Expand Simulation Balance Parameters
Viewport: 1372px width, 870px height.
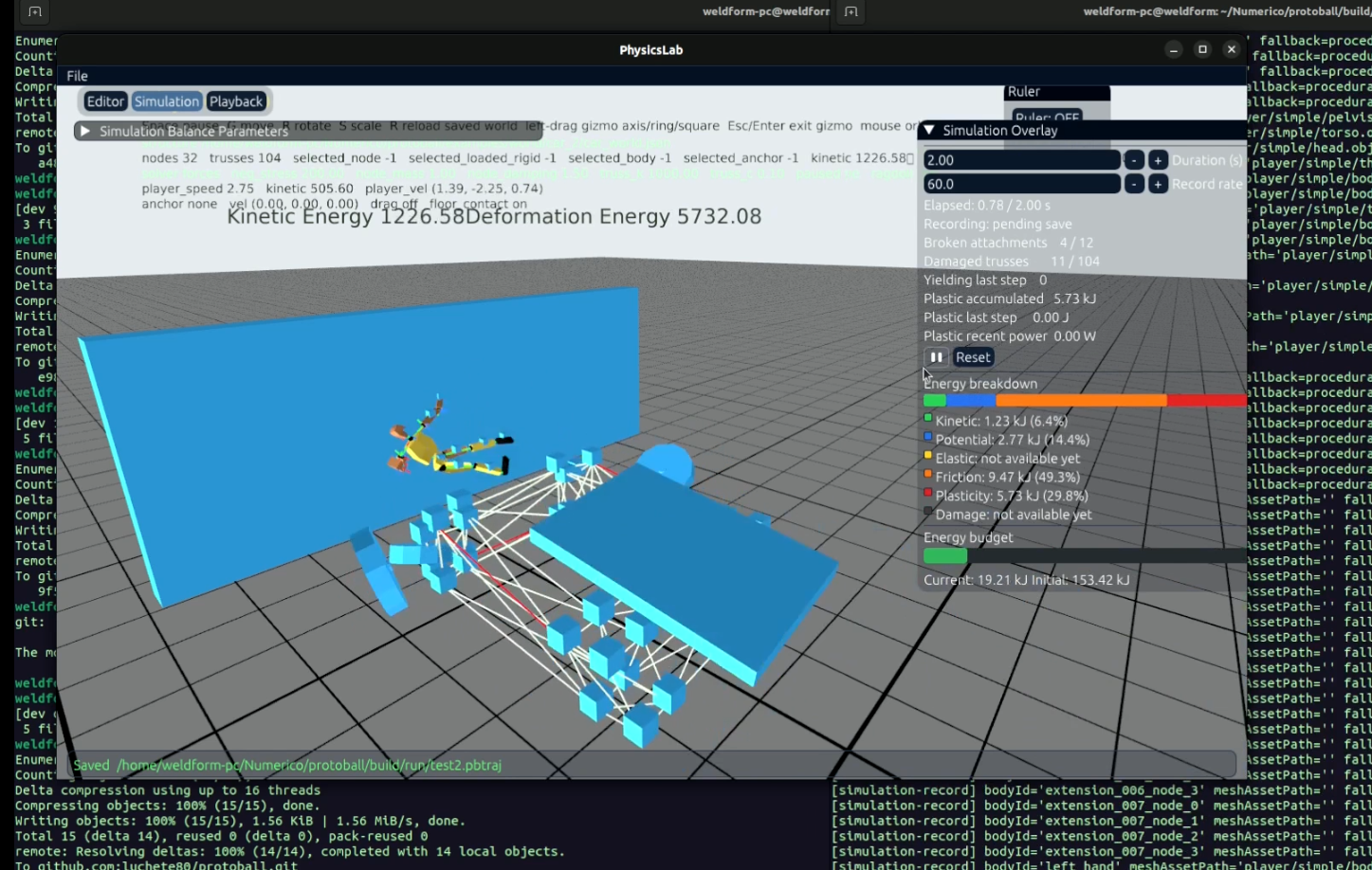tap(85, 131)
